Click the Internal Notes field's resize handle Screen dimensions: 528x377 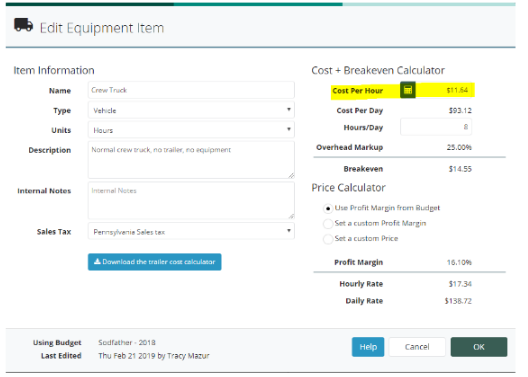(292, 216)
